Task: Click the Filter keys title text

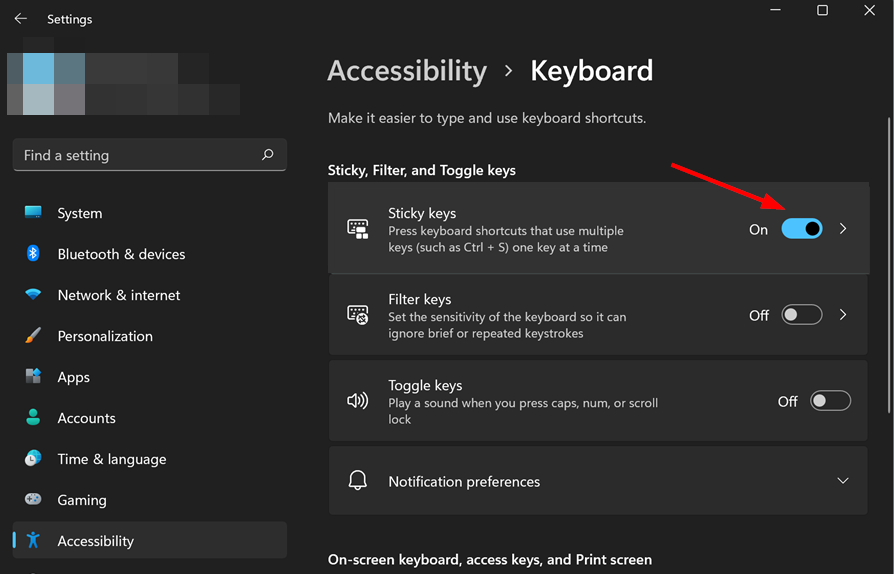Action: pyautogui.click(x=420, y=299)
